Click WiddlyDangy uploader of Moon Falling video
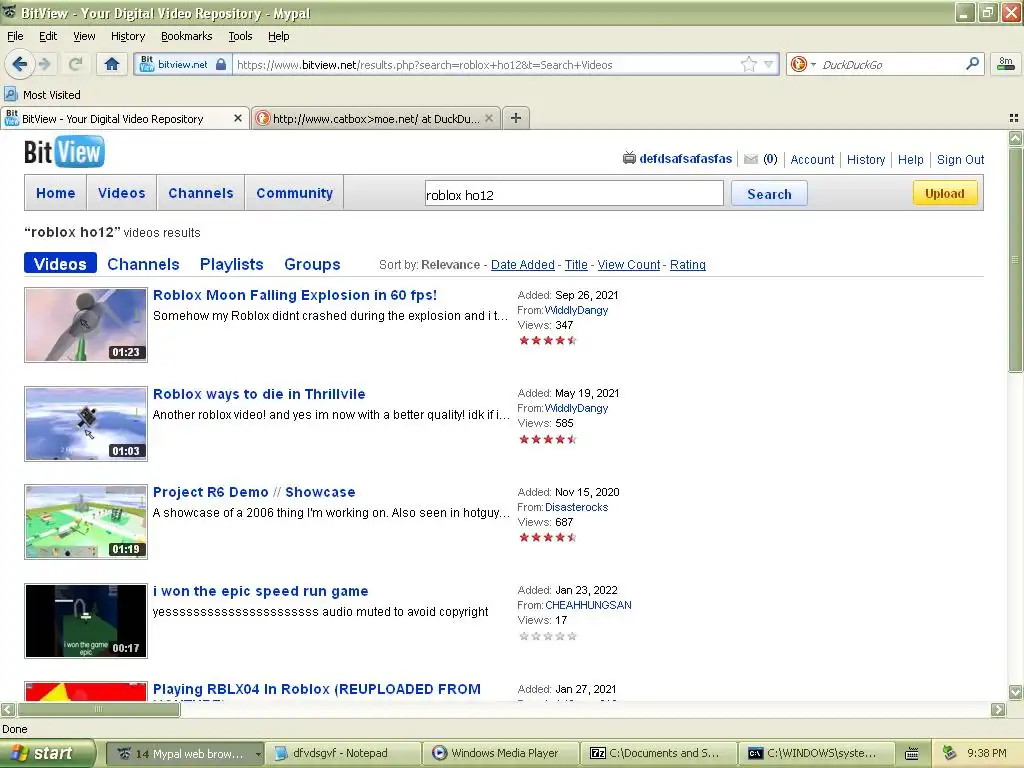The image size is (1024, 768). tap(576, 310)
